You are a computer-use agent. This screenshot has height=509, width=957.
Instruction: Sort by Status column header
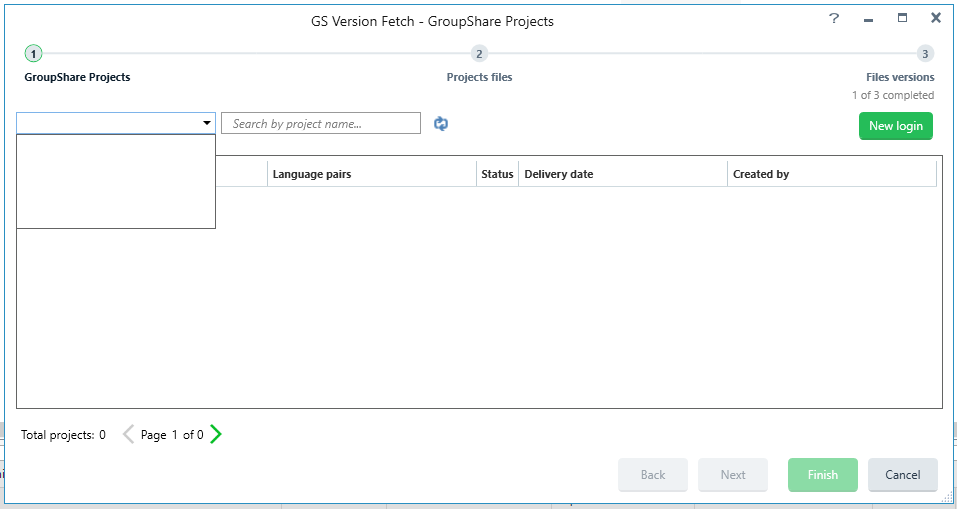click(497, 174)
